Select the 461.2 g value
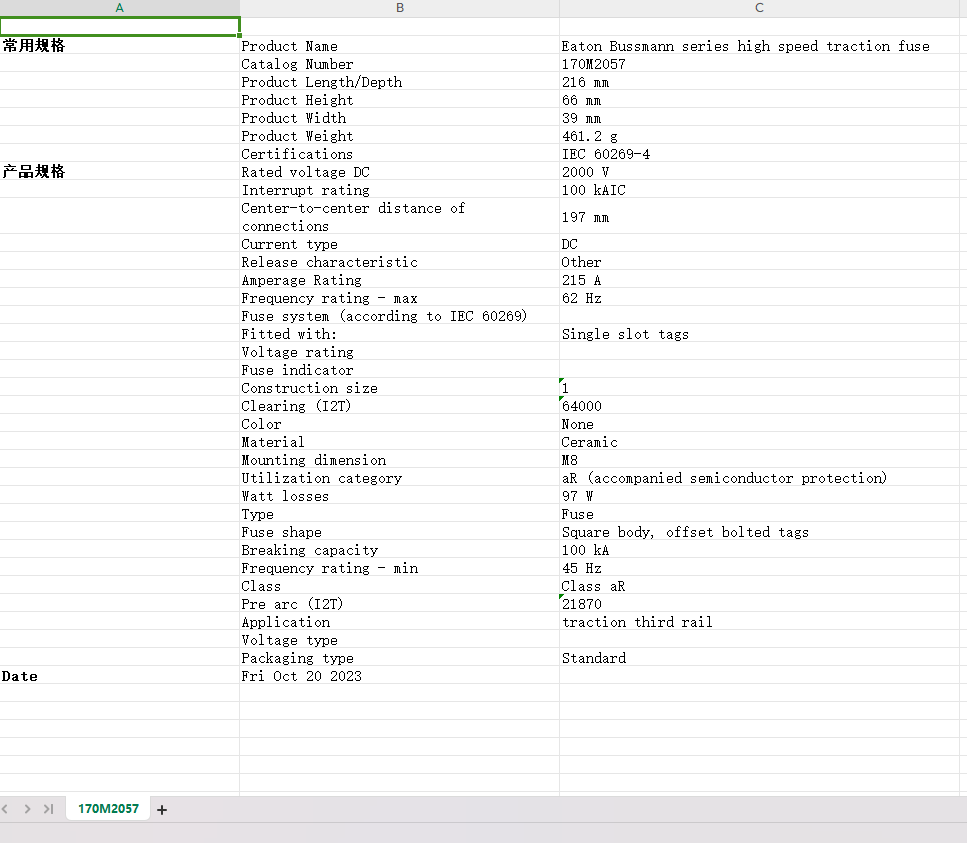This screenshot has height=843, width=967. point(759,136)
